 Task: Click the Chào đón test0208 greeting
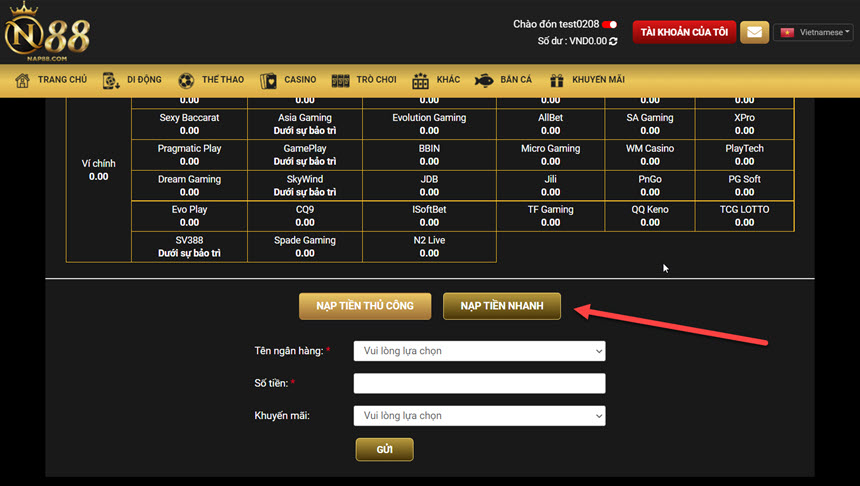556,24
